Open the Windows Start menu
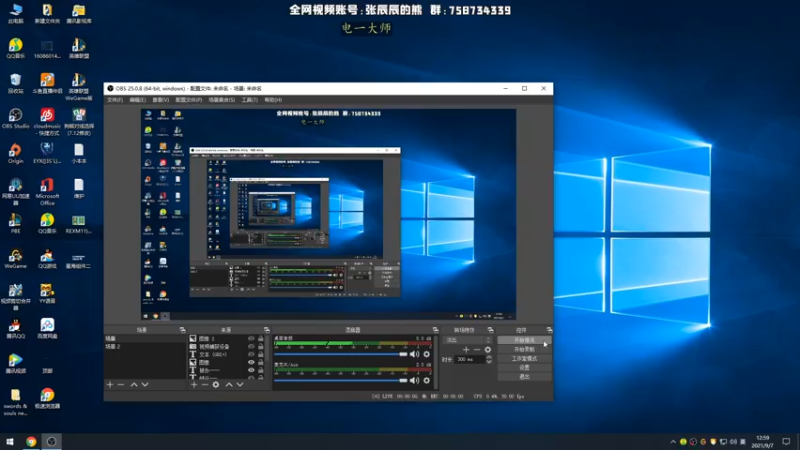 (10, 441)
